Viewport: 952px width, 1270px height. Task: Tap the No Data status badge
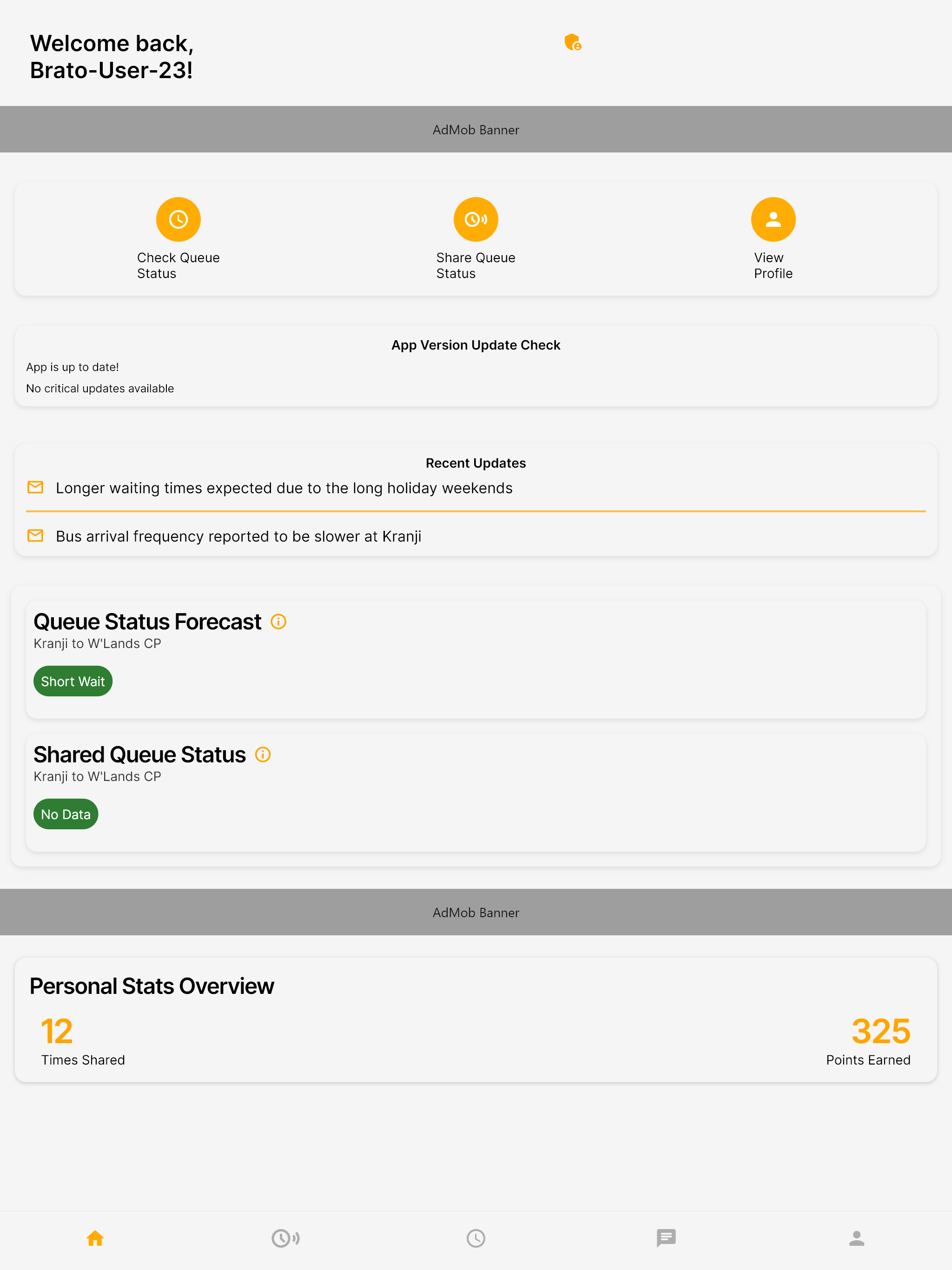pos(66,814)
